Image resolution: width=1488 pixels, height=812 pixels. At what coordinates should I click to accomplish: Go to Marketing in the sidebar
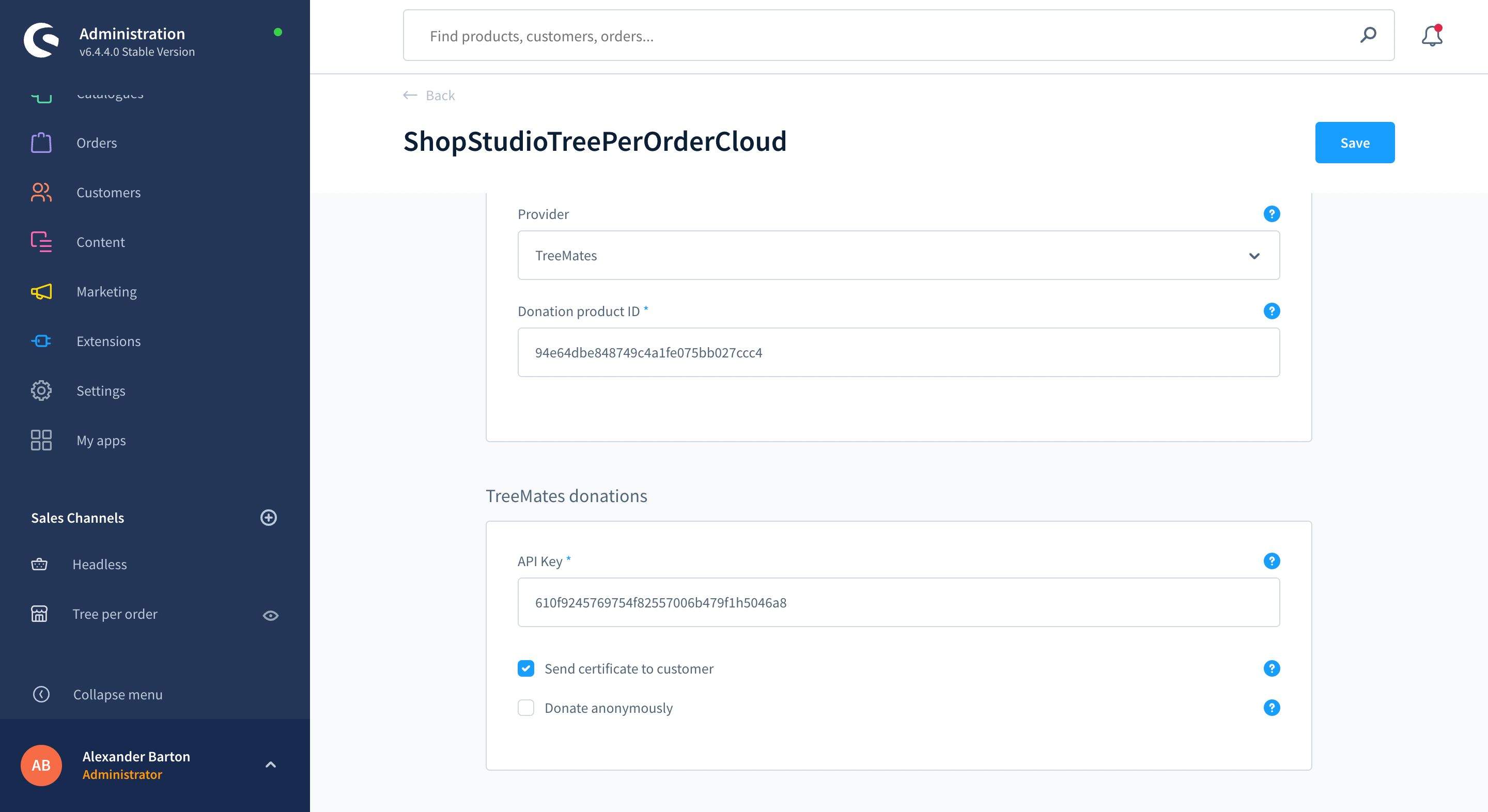[x=107, y=292]
